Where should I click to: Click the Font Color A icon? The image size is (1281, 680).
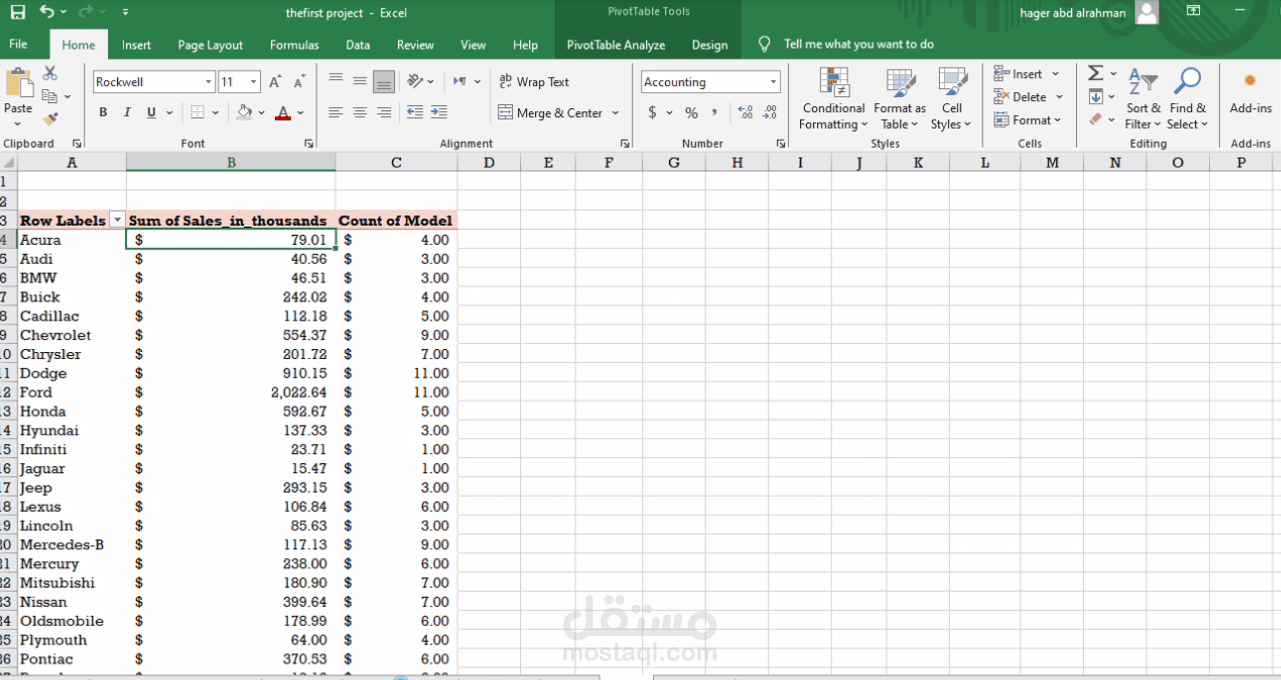tap(283, 113)
